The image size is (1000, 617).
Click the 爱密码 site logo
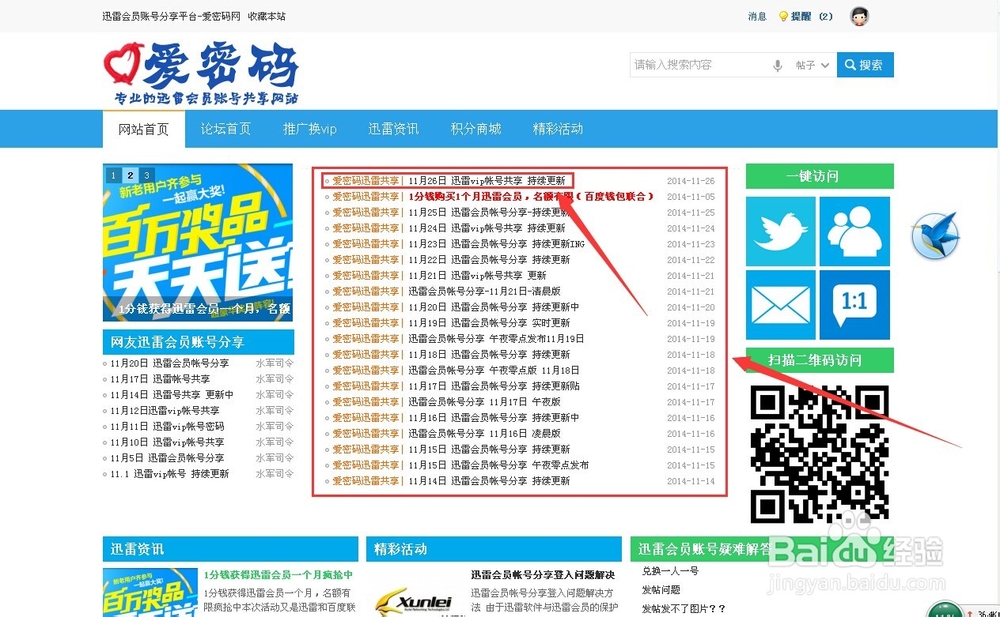201,73
